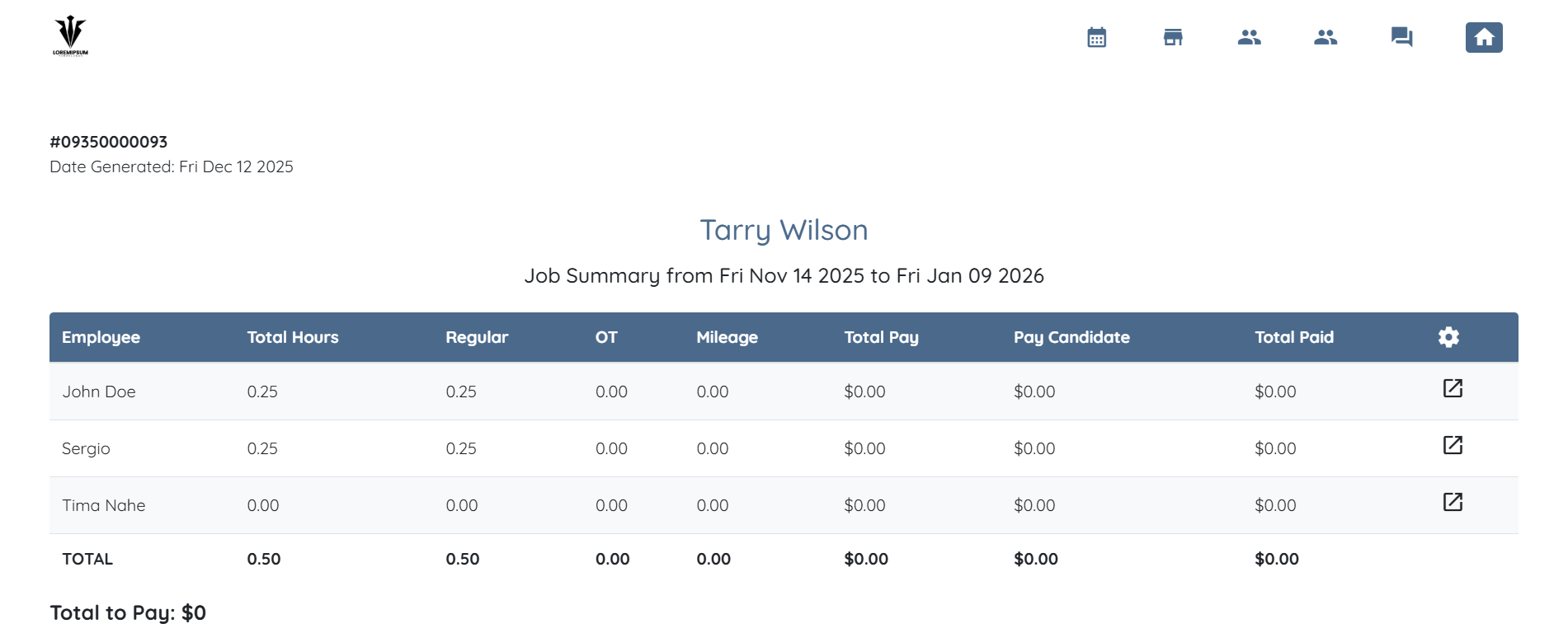Click the company logo at top left

click(x=70, y=35)
